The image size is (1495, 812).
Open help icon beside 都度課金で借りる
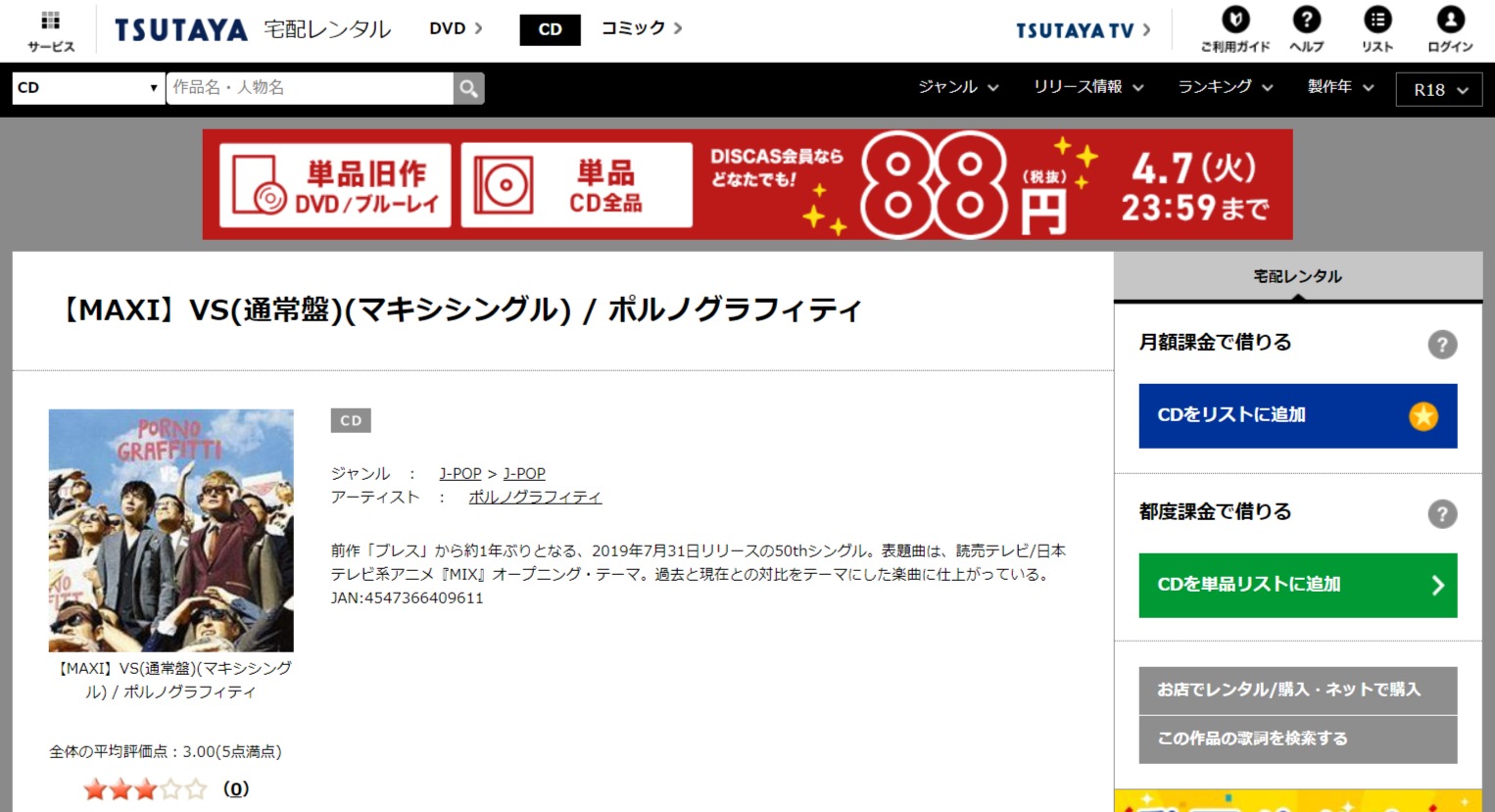pyautogui.click(x=1442, y=514)
